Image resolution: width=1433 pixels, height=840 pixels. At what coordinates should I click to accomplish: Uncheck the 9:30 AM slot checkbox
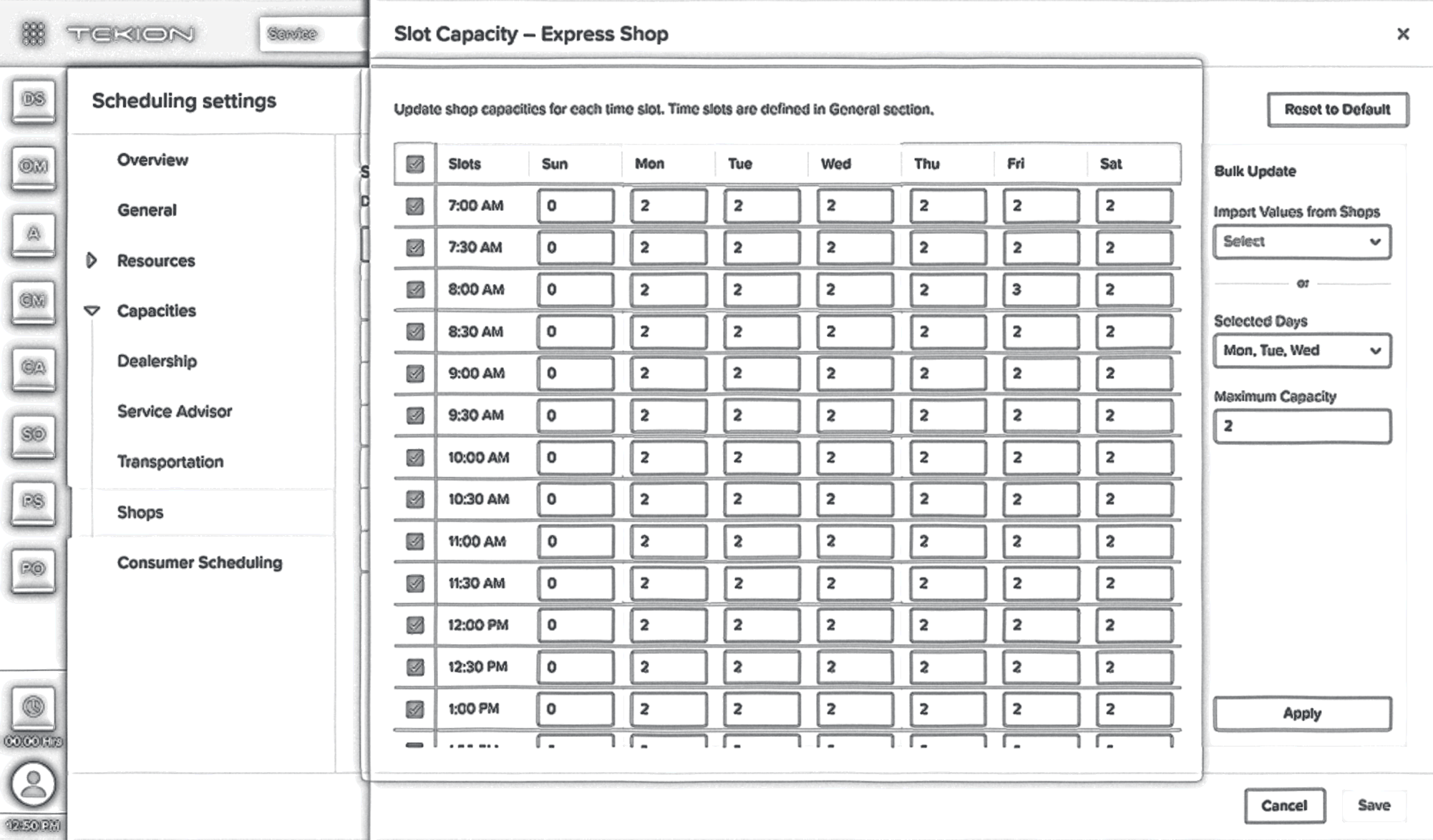(x=414, y=416)
